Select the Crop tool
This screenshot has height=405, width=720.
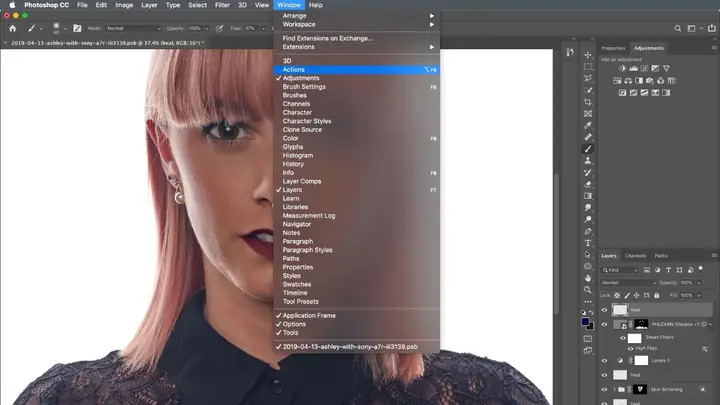pyautogui.click(x=588, y=102)
